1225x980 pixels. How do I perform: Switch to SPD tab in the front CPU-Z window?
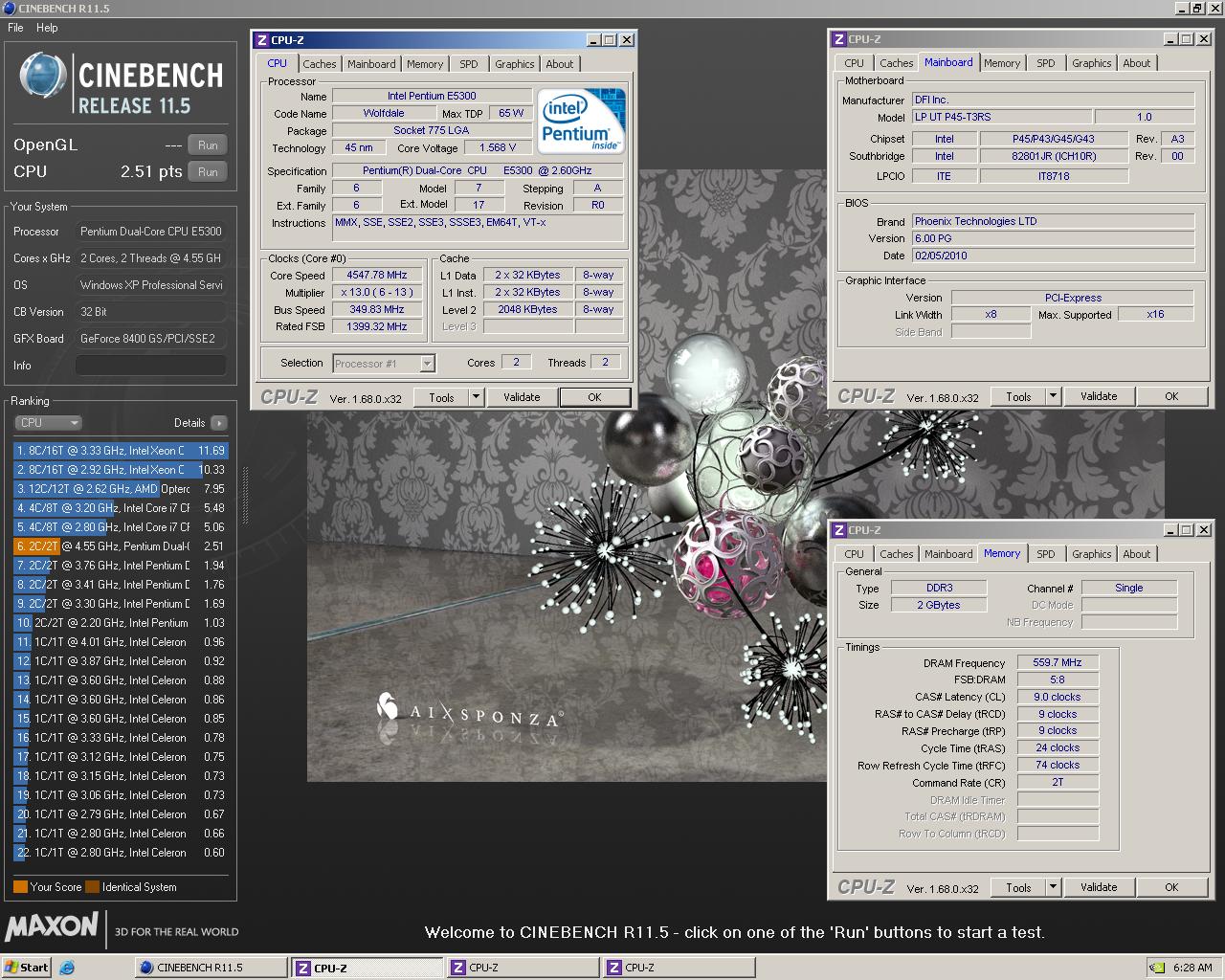click(469, 64)
